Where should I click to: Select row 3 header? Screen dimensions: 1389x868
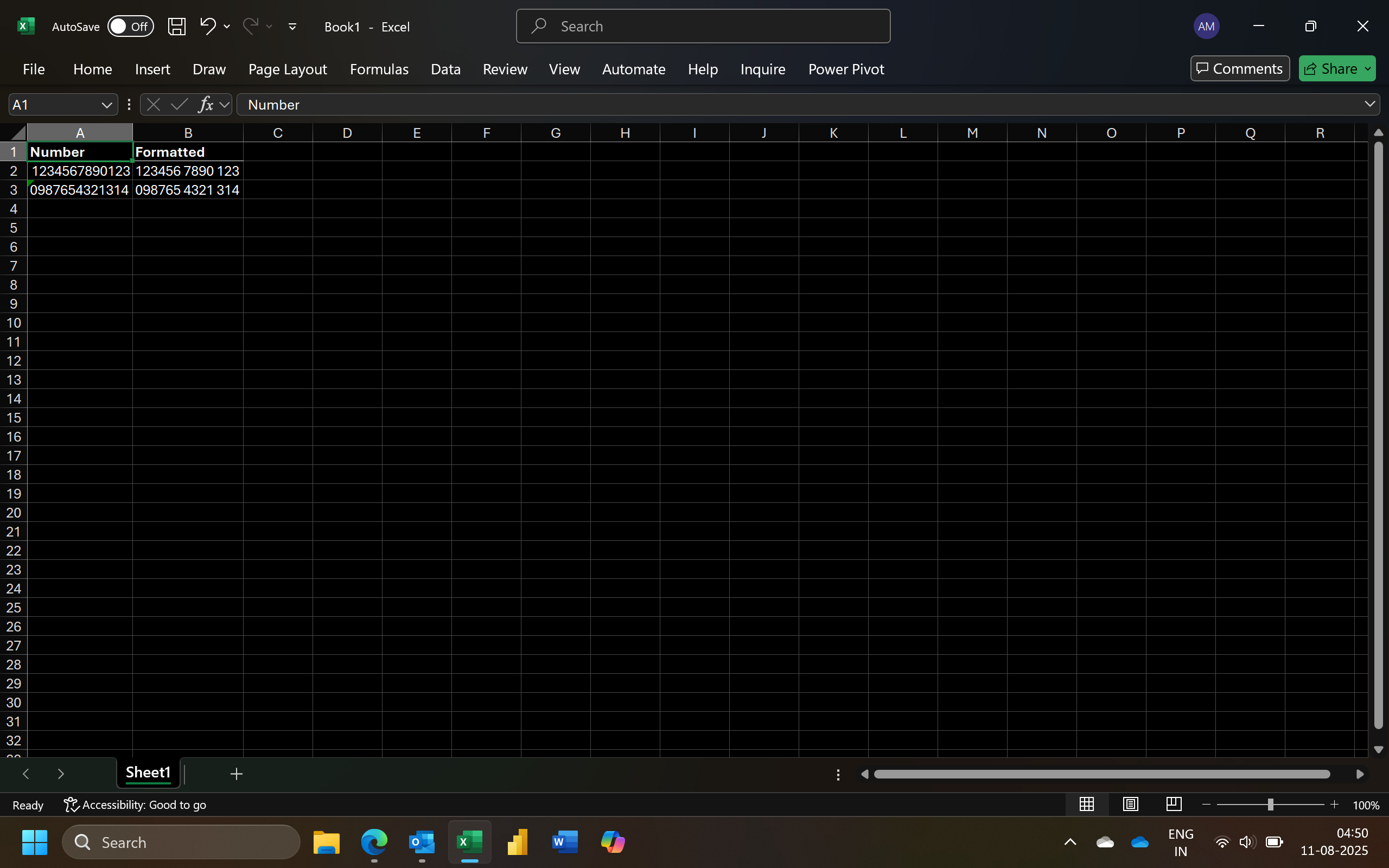14,190
